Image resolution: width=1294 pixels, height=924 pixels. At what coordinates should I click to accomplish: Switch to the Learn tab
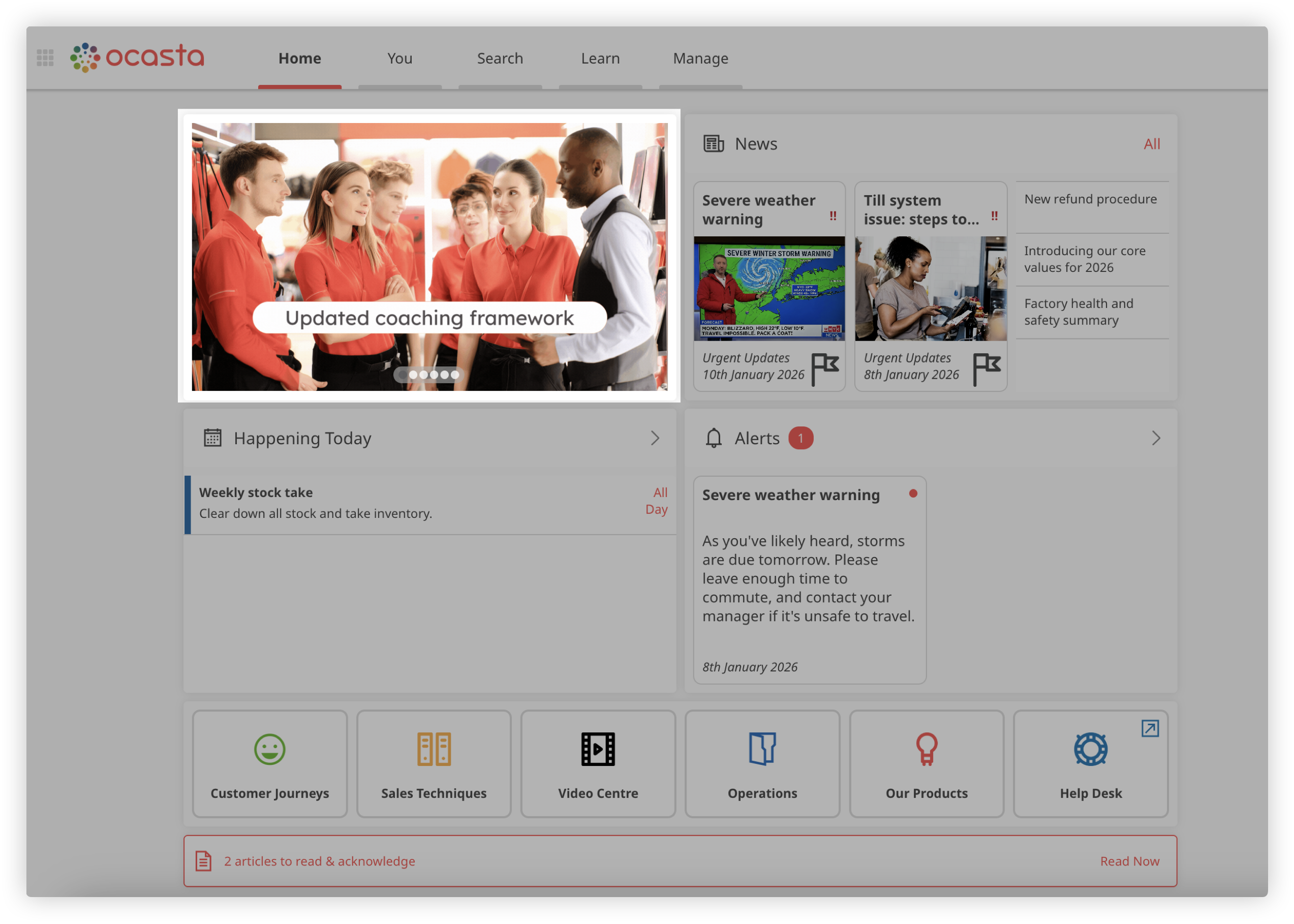pyautogui.click(x=600, y=58)
